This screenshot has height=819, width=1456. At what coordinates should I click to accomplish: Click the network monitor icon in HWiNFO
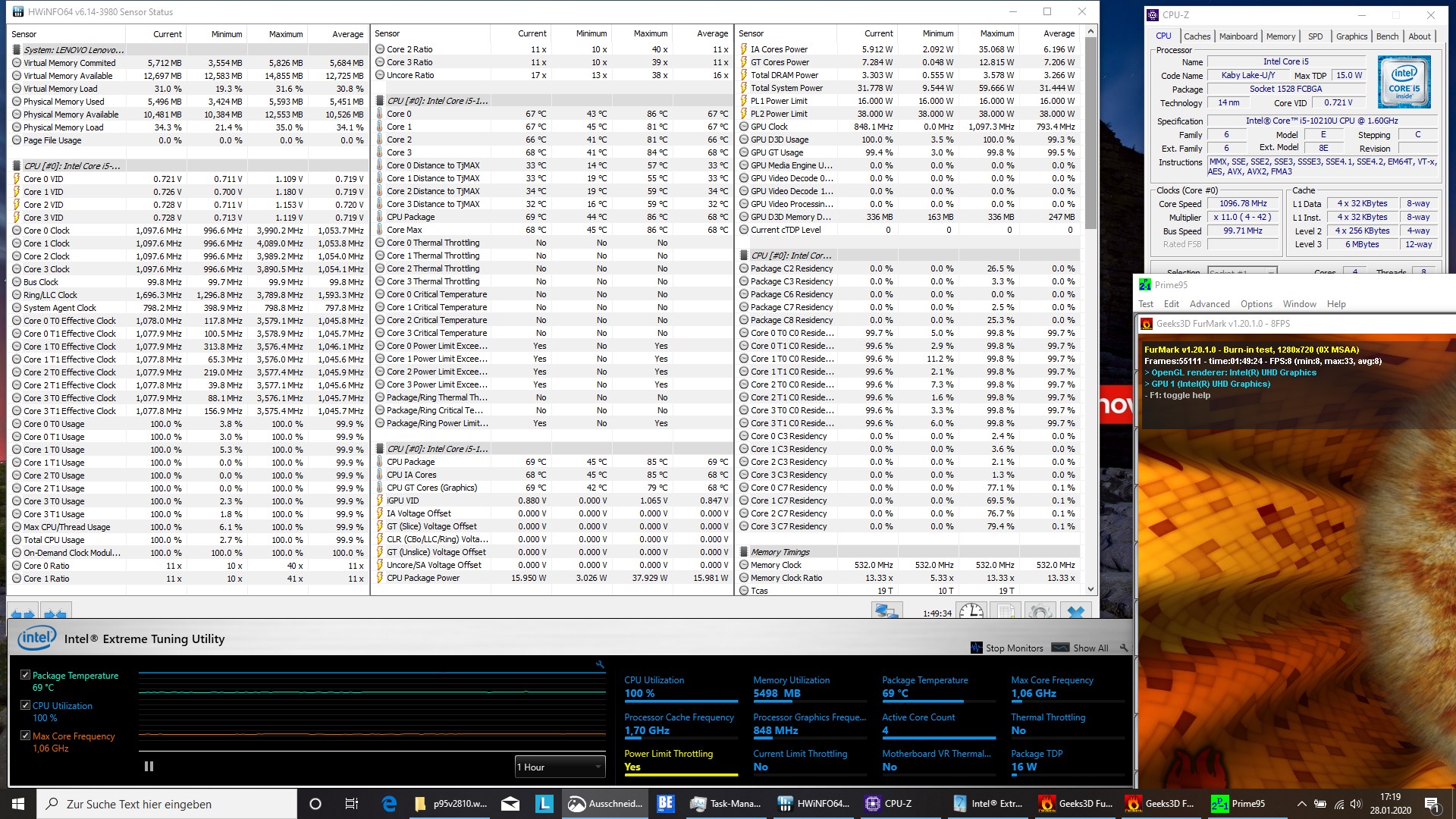click(x=886, y=611)
